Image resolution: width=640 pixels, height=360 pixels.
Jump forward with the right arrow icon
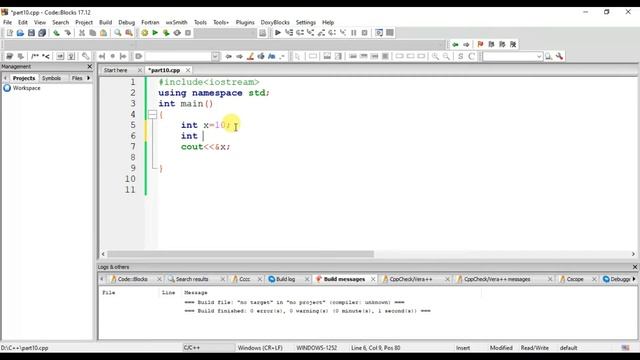pos(466,44)
